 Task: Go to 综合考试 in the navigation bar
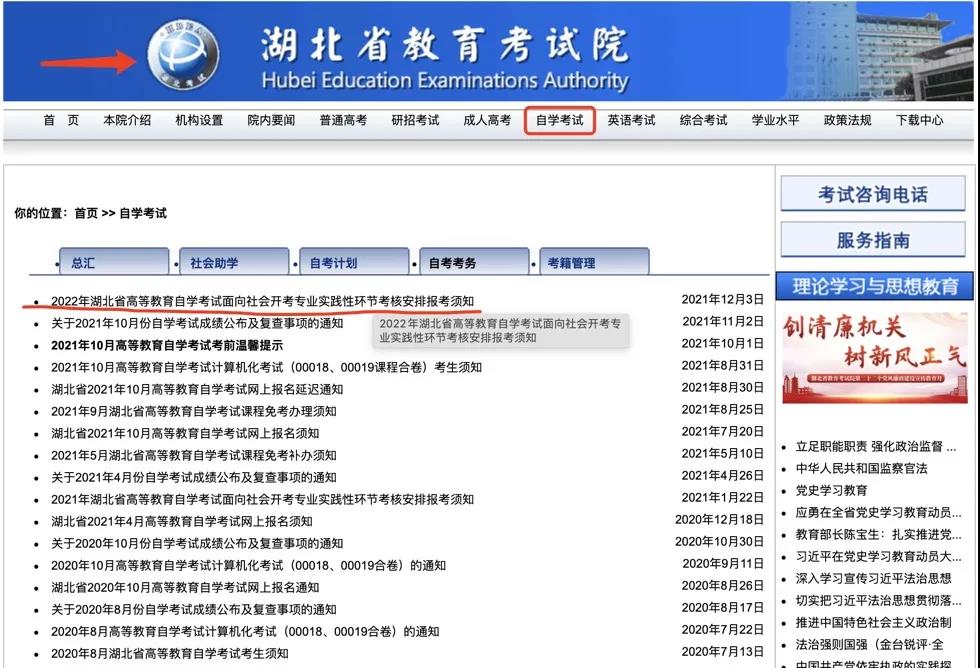703,120
